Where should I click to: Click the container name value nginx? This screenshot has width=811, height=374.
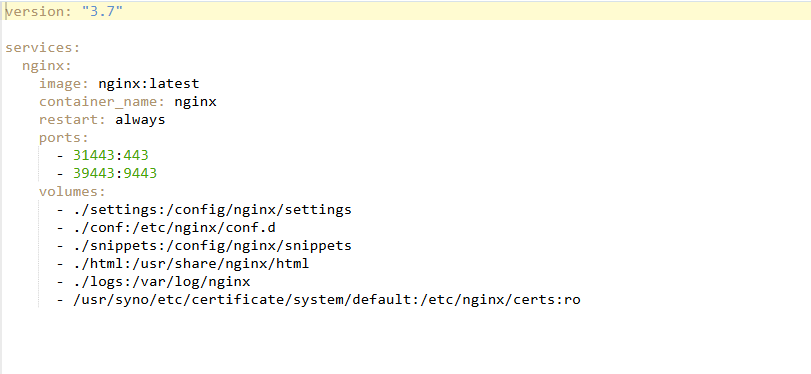(195, 101)
